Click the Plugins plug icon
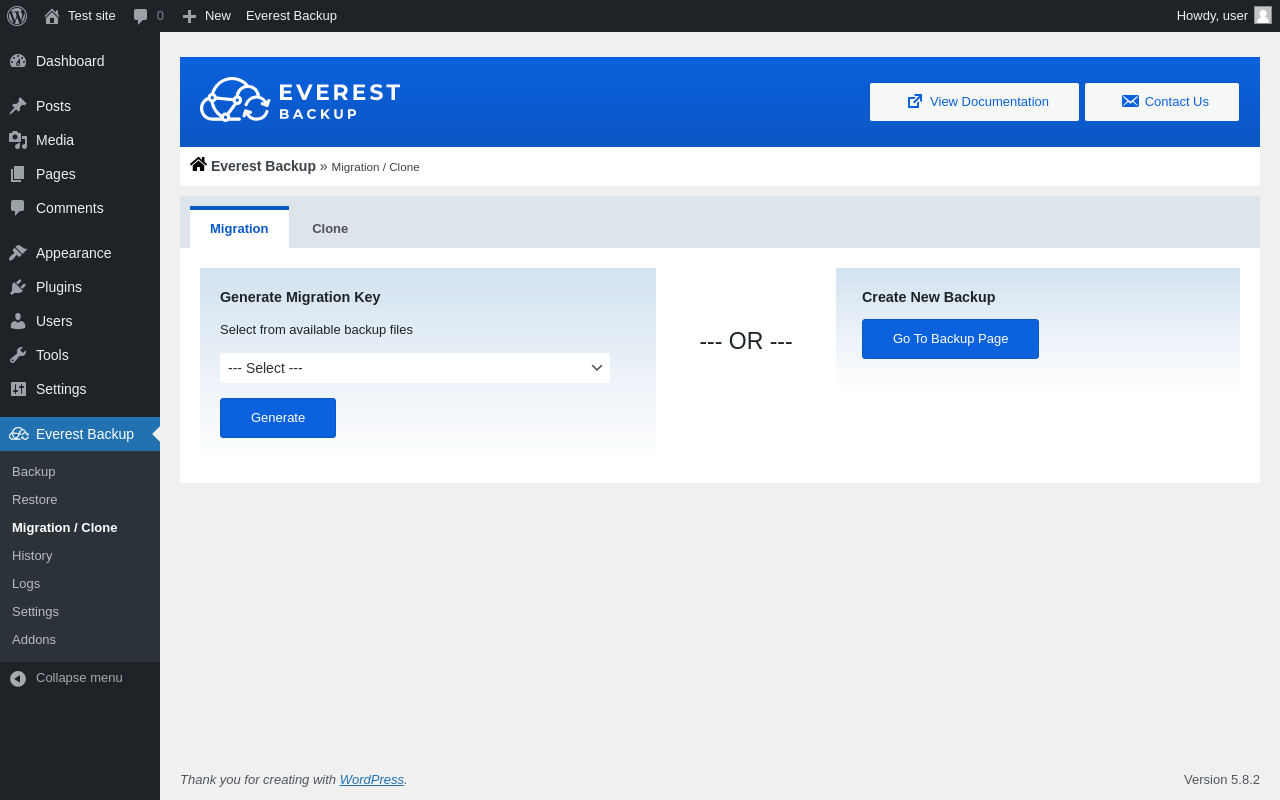 pyautogui.click(x=18, y=287)
